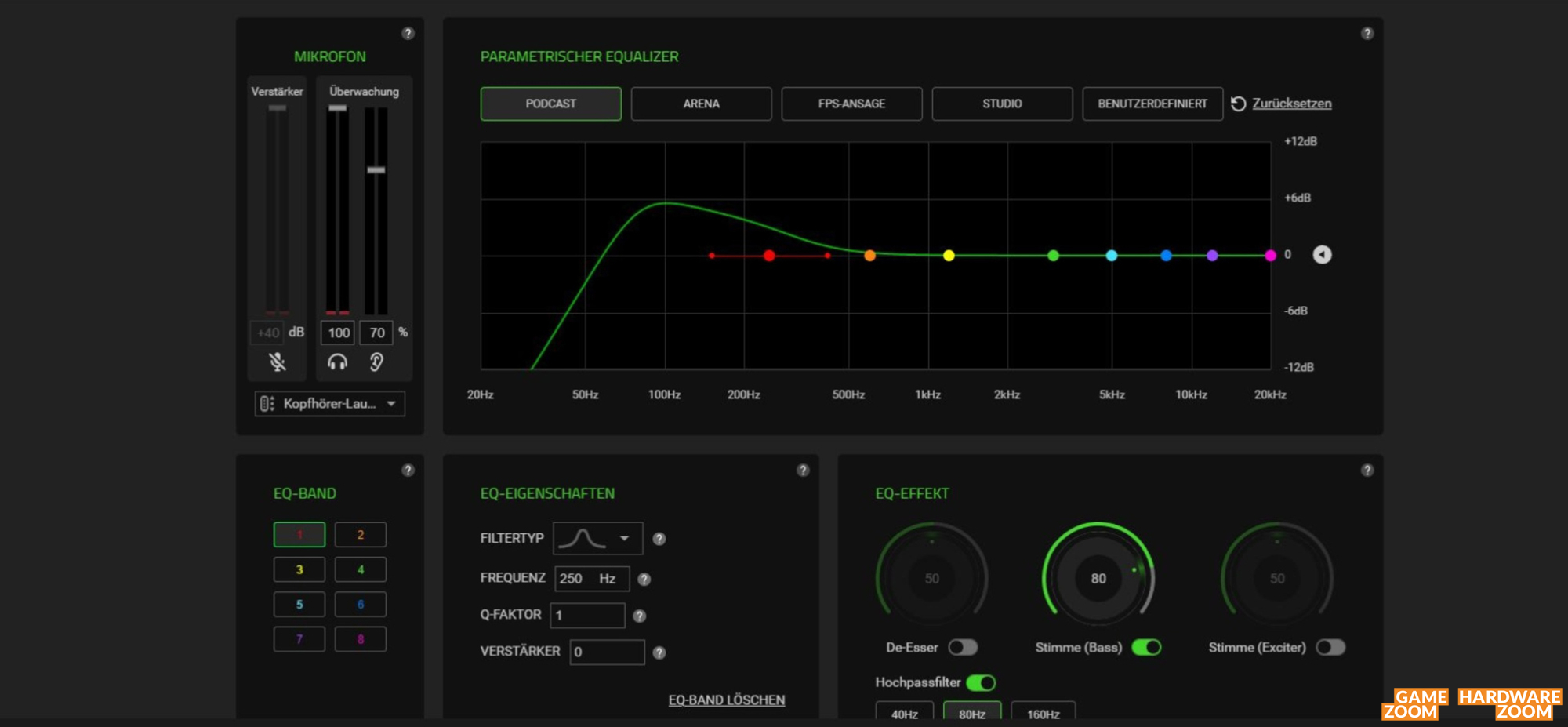The image size is (1568, 727).
Task: Click the device icon in the Kopfhörer dropdown
Action: click(x=267, y=403)
